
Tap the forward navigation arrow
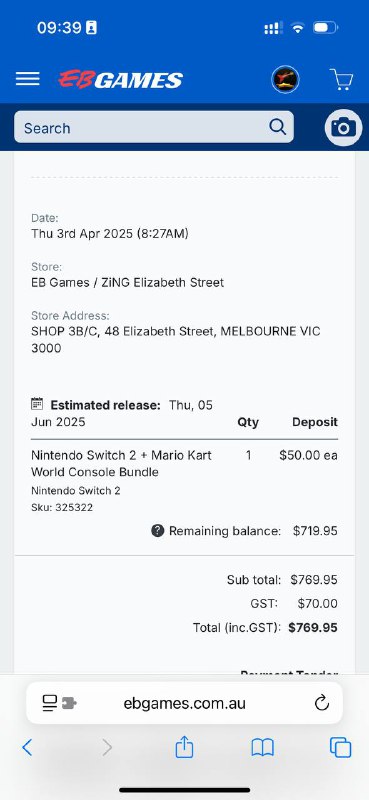pyautogui.click(x=107, y=748)
